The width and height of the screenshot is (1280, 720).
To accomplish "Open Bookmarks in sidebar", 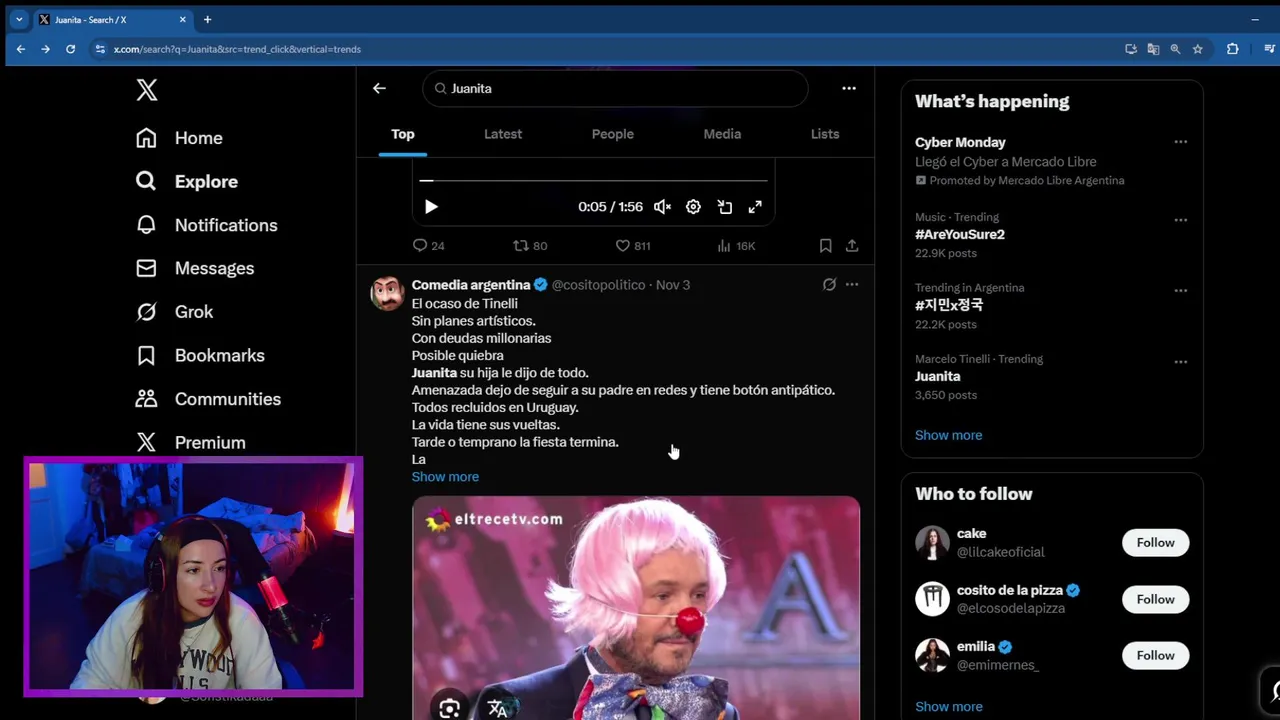I will coord(200,355).
